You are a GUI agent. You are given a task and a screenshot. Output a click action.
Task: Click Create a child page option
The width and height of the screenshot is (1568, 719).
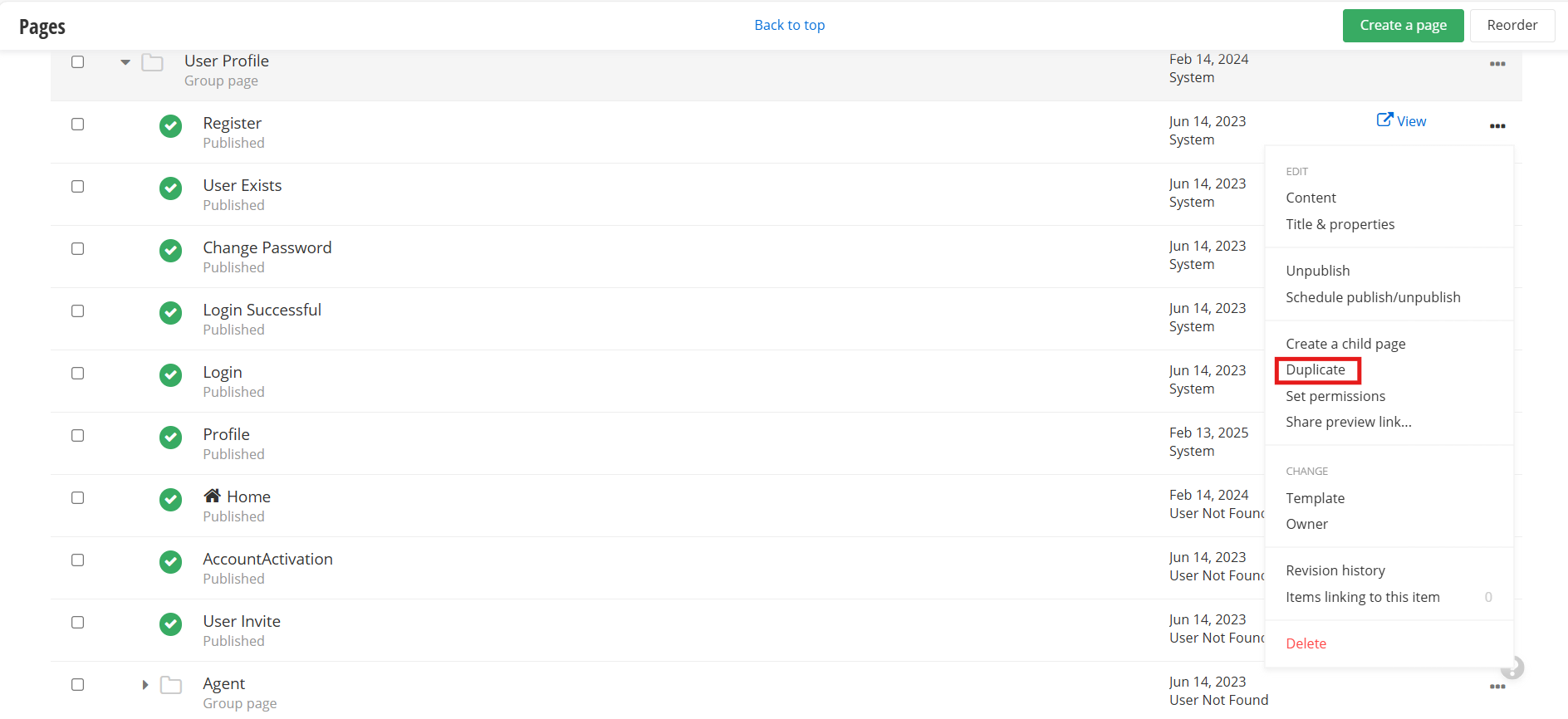1345,344
